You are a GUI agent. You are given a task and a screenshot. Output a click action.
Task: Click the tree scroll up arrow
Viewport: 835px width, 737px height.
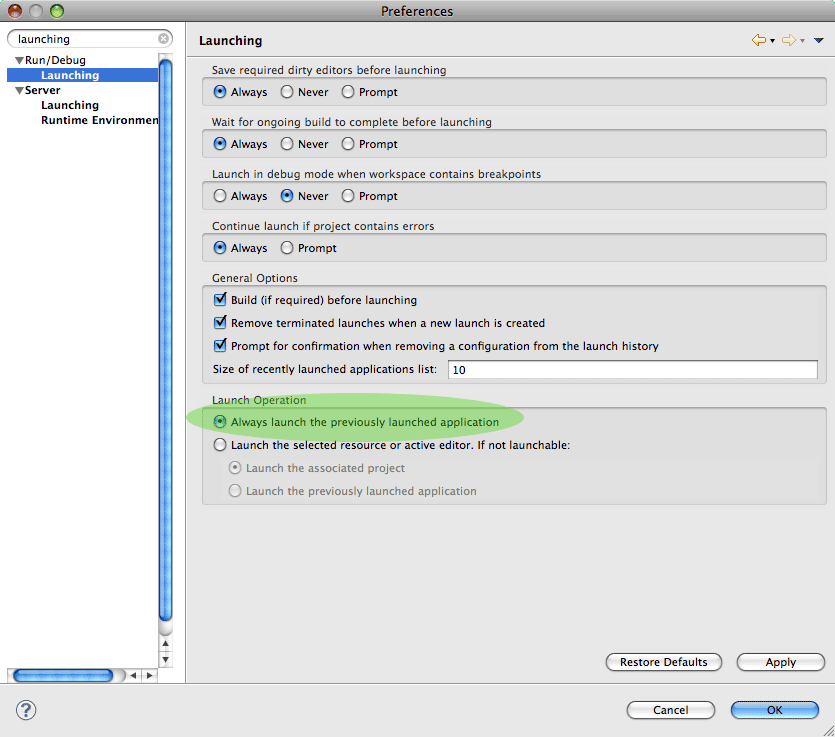166,643
